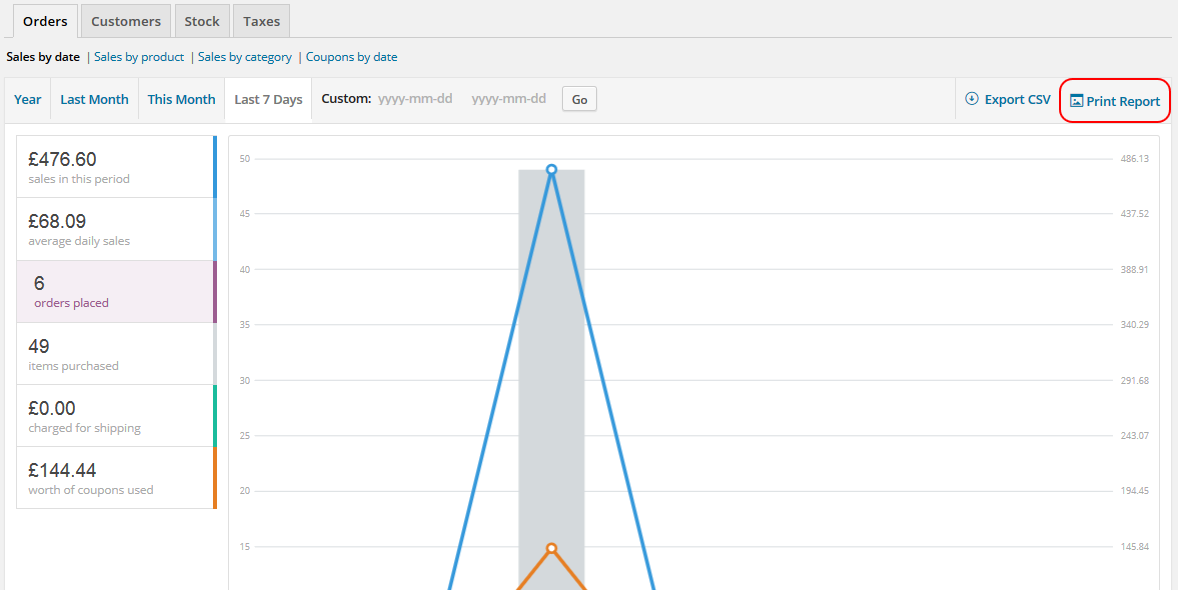Screen dimensions: 1178x590
Task: Click the Export CSV download icon
Action: click(971, 99)
